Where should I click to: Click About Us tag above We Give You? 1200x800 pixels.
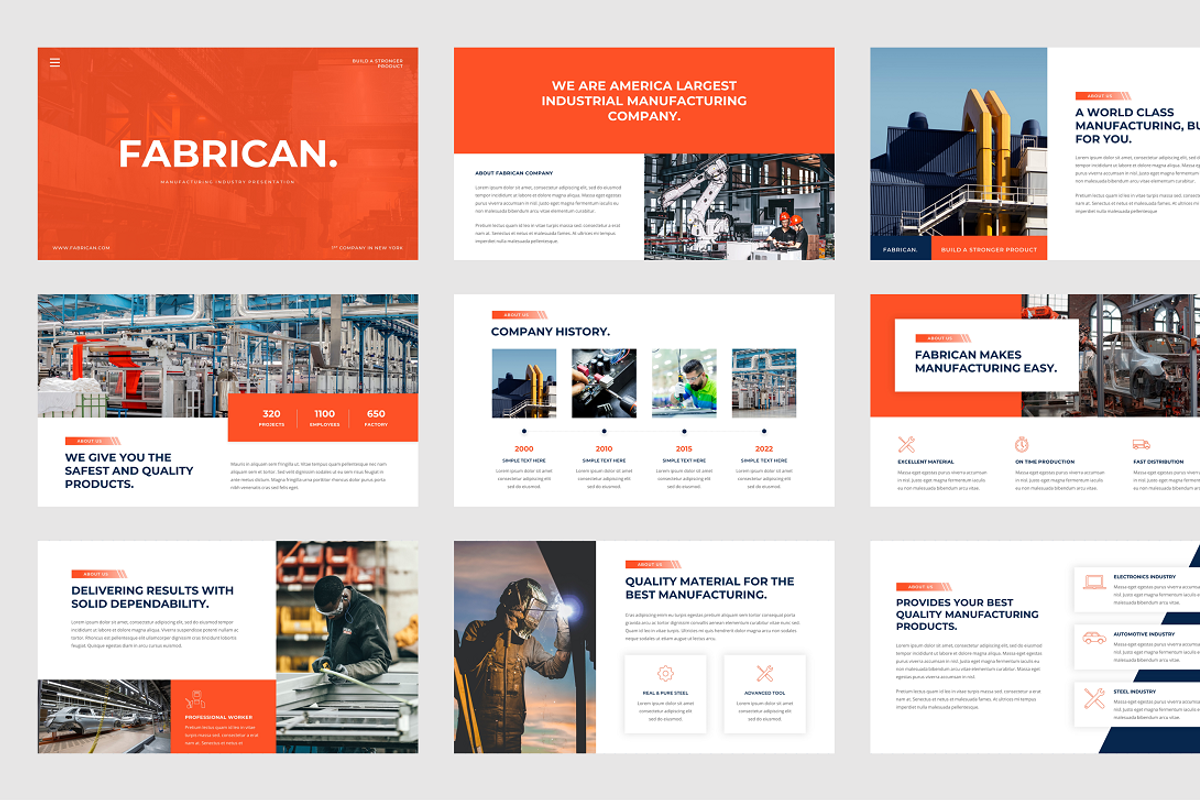(x=92, y=441)
